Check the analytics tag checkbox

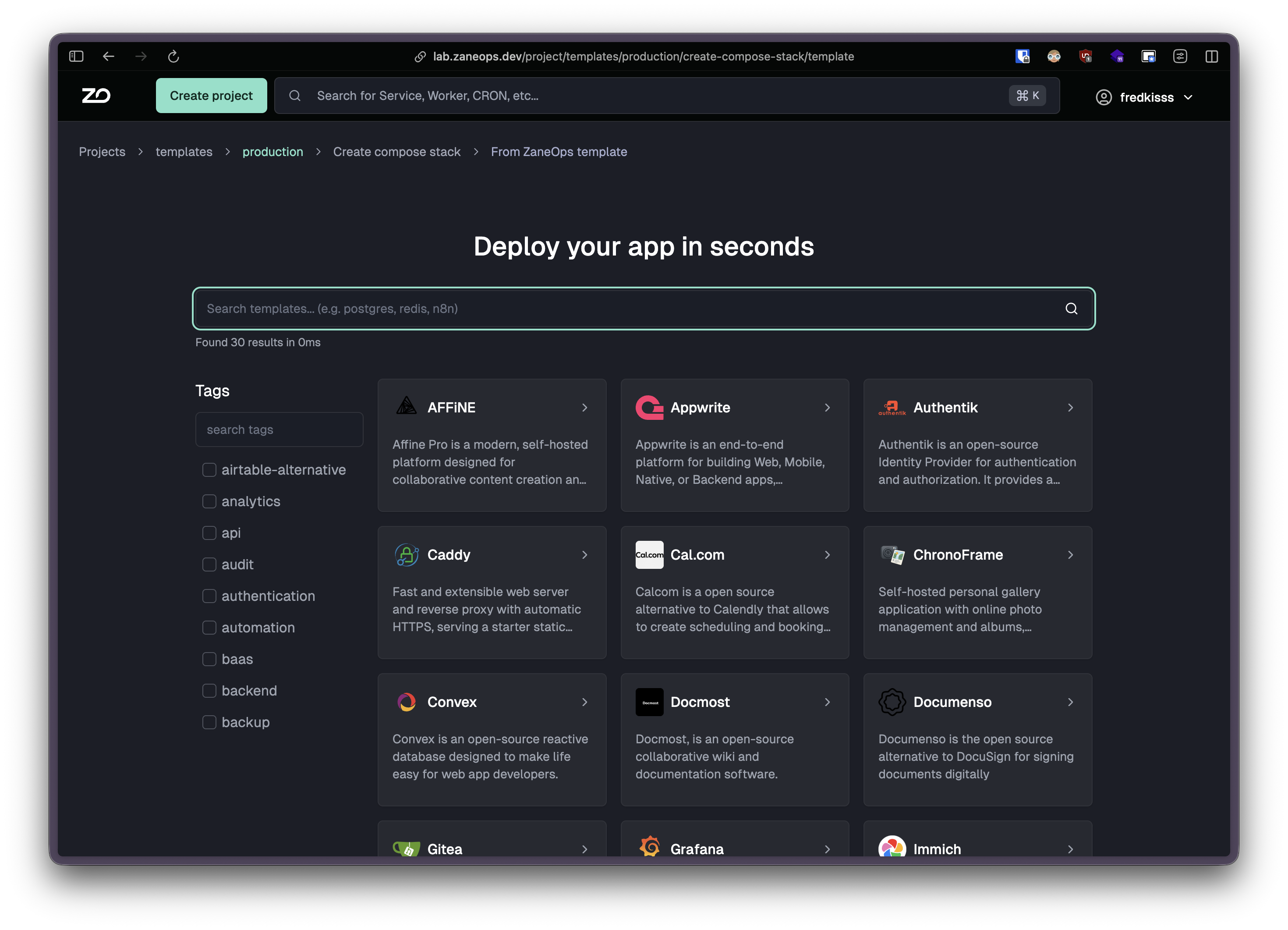click(209, 501)
